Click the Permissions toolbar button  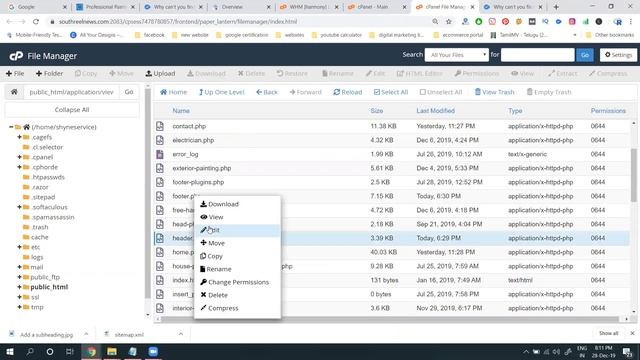click(476, 73)
